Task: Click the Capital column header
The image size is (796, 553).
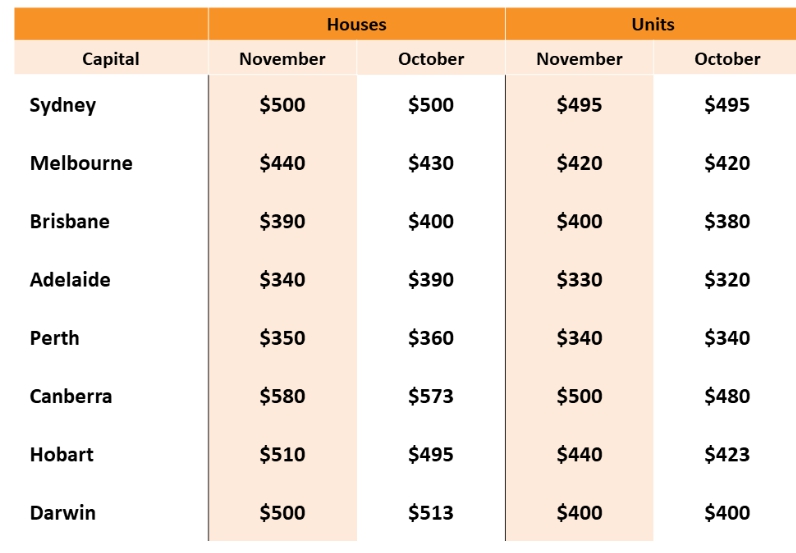Action: pos(111,58)
